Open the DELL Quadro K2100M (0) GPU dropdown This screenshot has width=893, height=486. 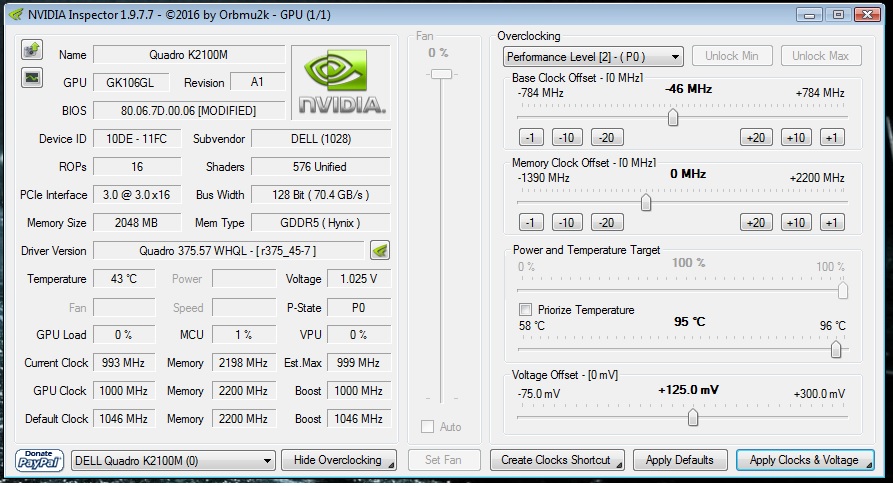tap(173, 460)
